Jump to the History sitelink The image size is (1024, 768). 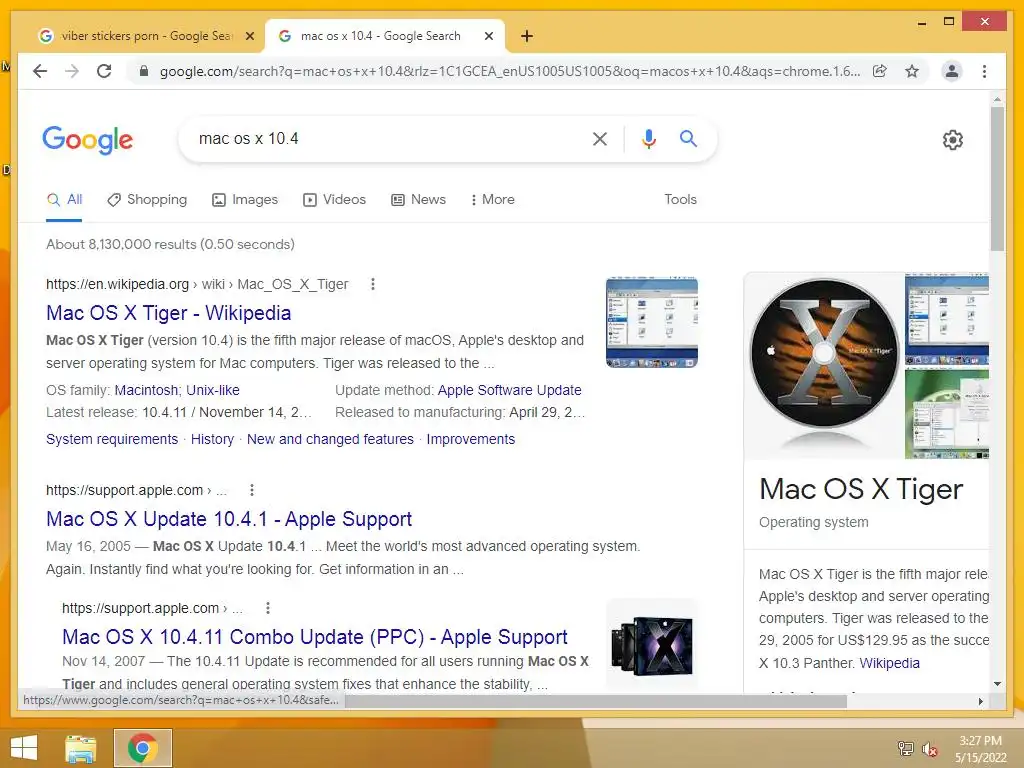coord(212,439)
